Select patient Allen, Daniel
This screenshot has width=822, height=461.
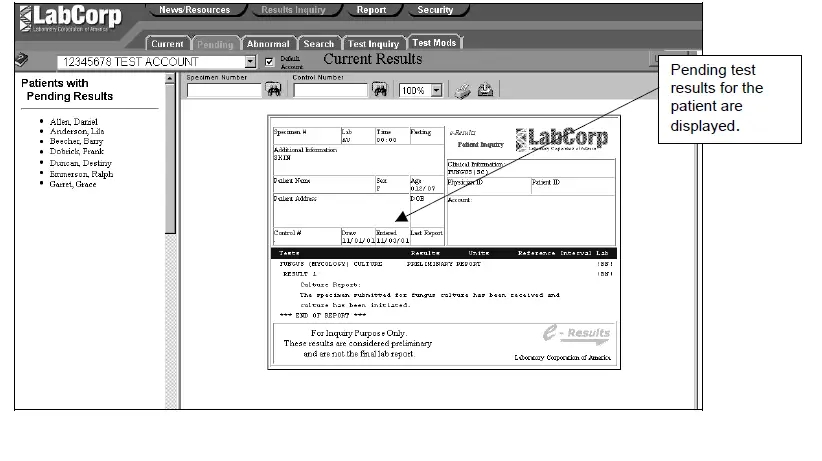(x=73, y=122)
